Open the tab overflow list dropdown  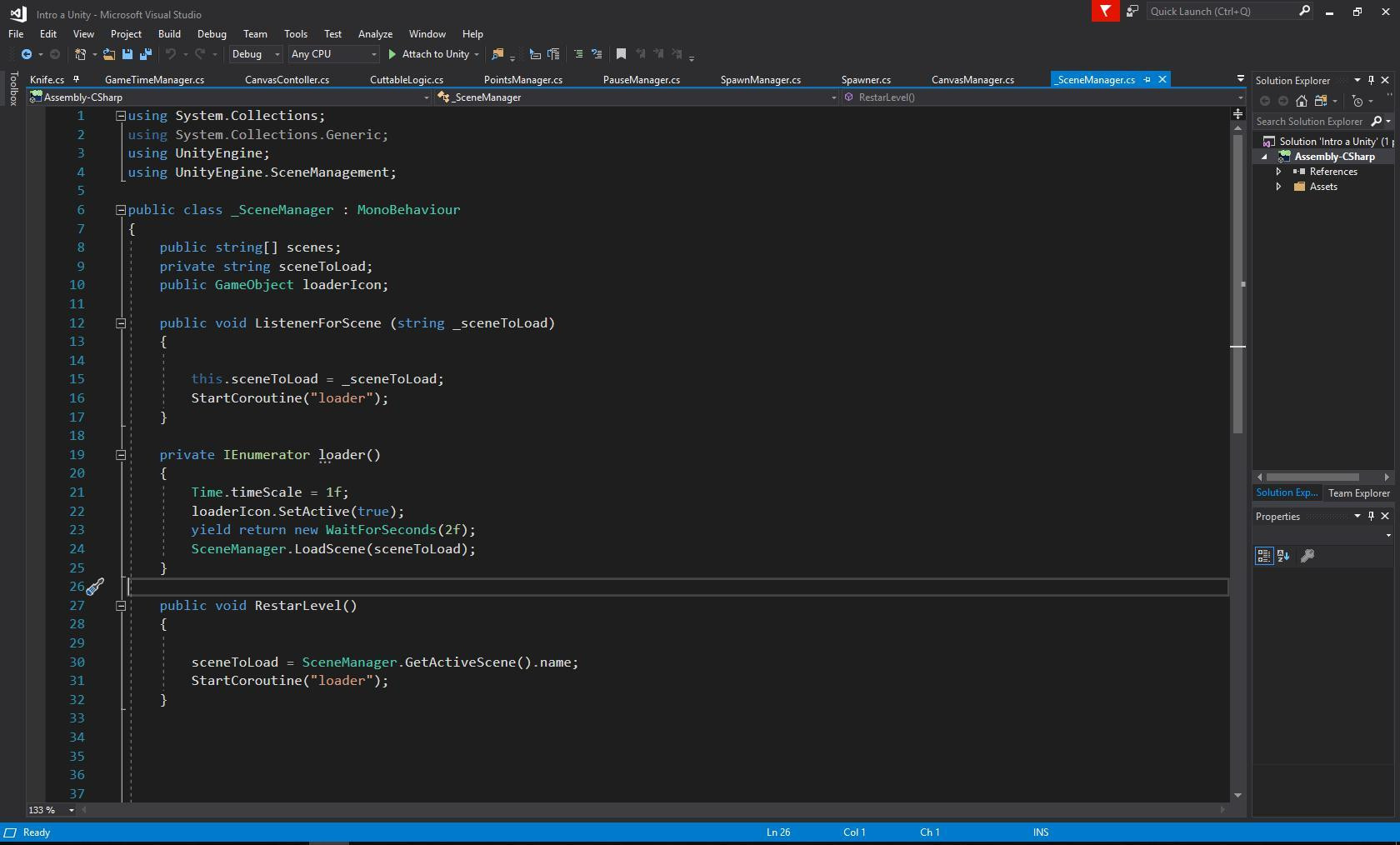(1240, 79)
